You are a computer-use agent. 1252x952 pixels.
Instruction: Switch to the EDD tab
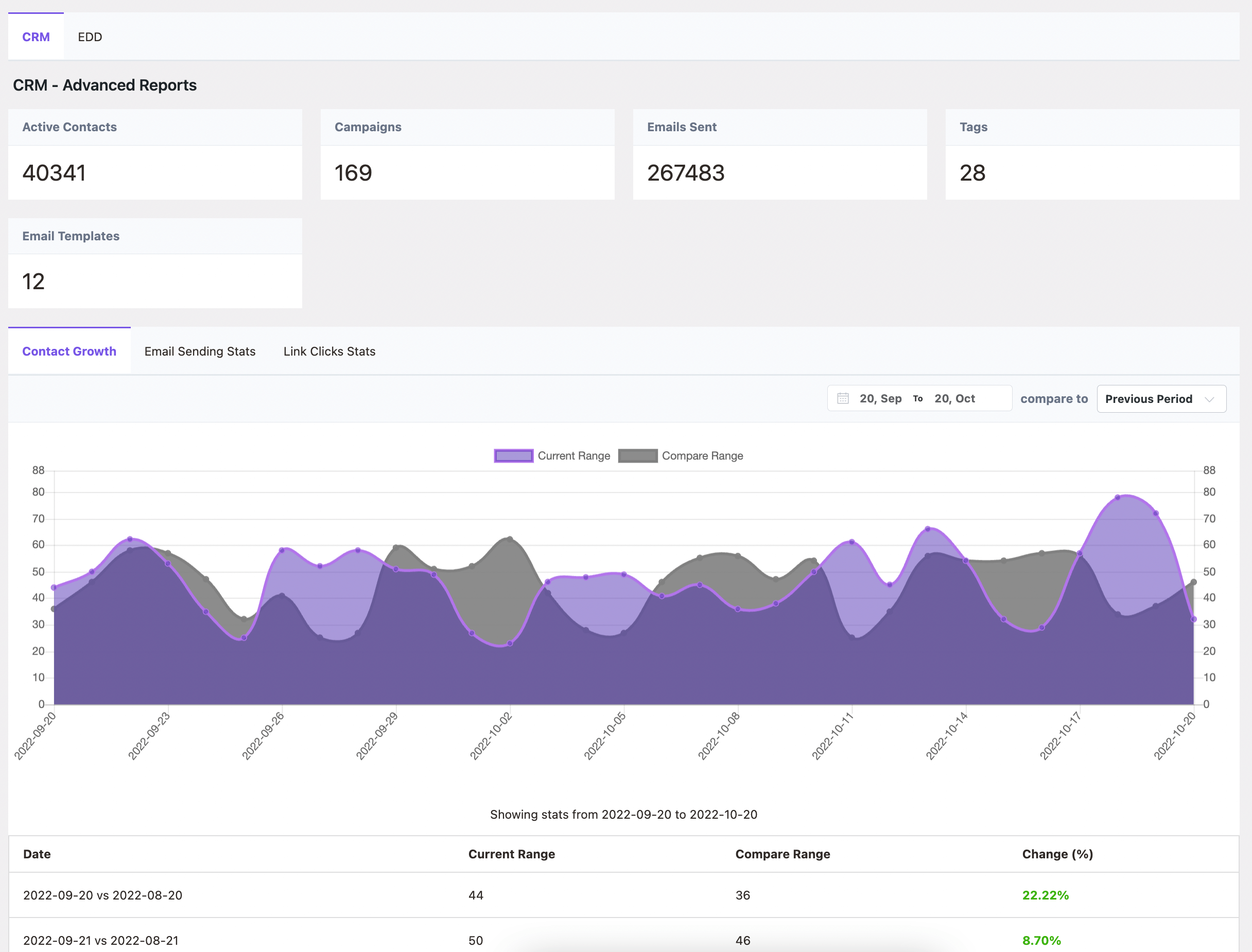(x=90, y=37)
